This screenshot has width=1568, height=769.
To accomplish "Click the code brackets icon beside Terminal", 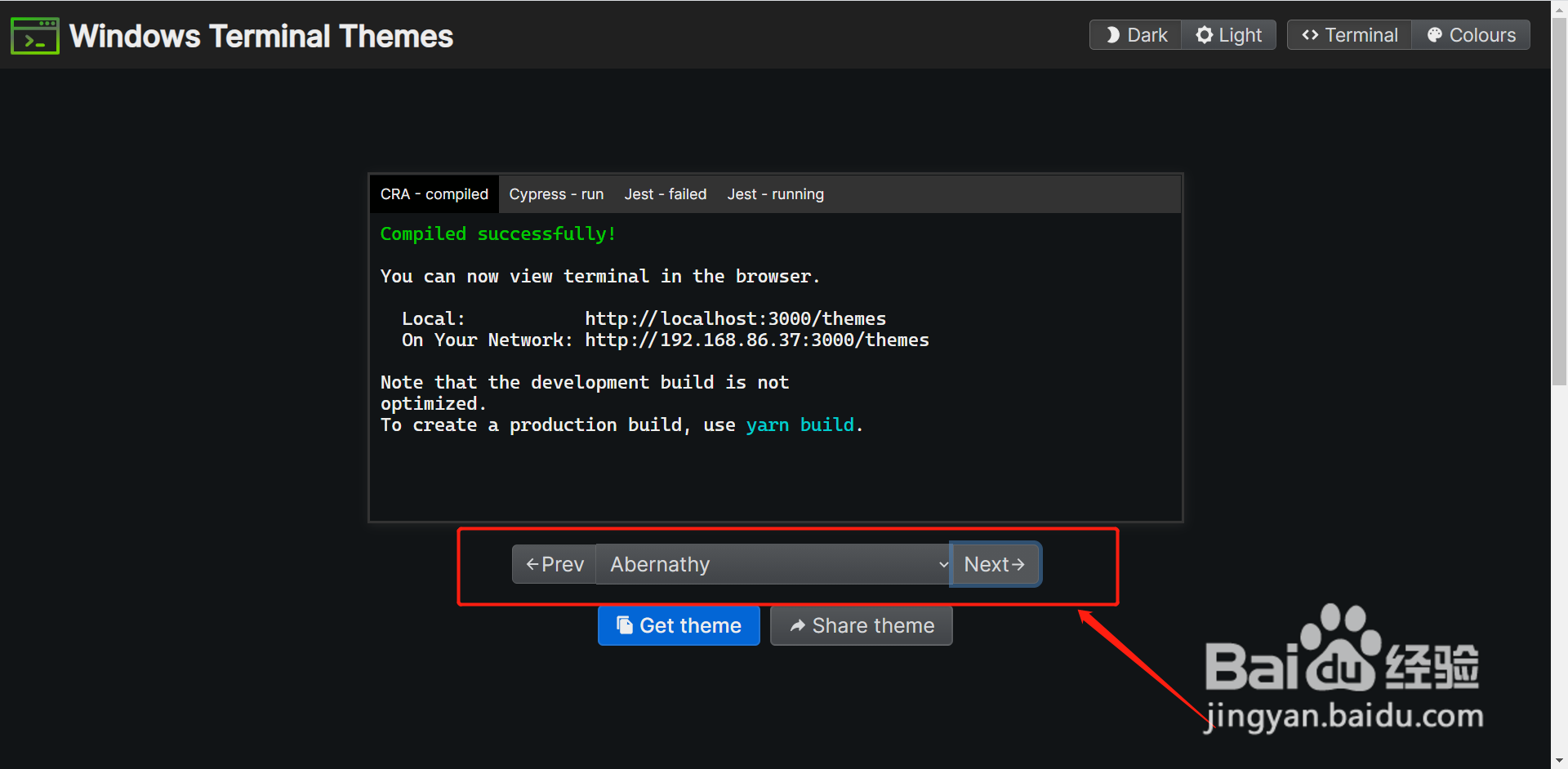I will [1312, 34].
